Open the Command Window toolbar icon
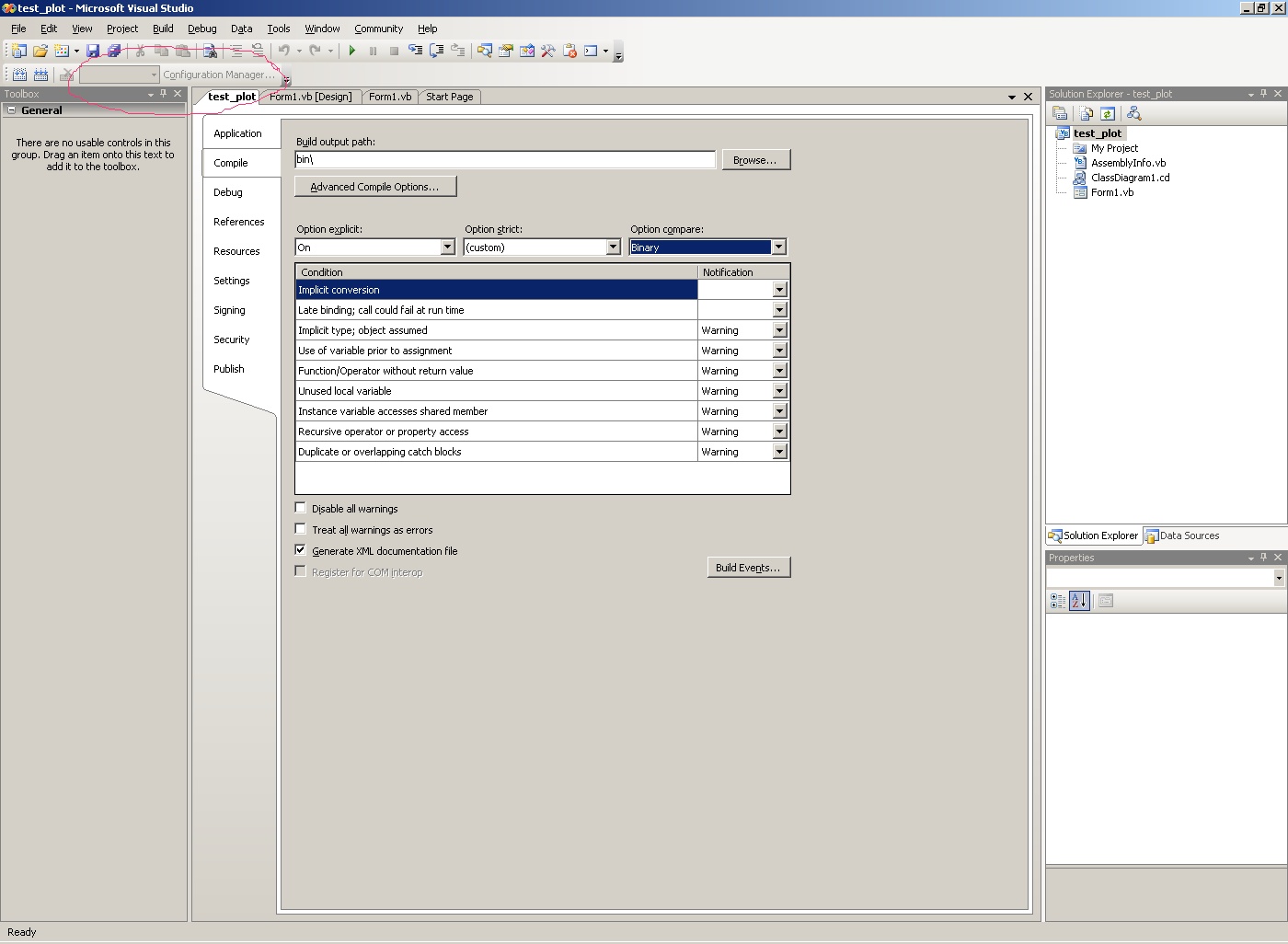The image size is (1288, 944). (x=591, y=51)
